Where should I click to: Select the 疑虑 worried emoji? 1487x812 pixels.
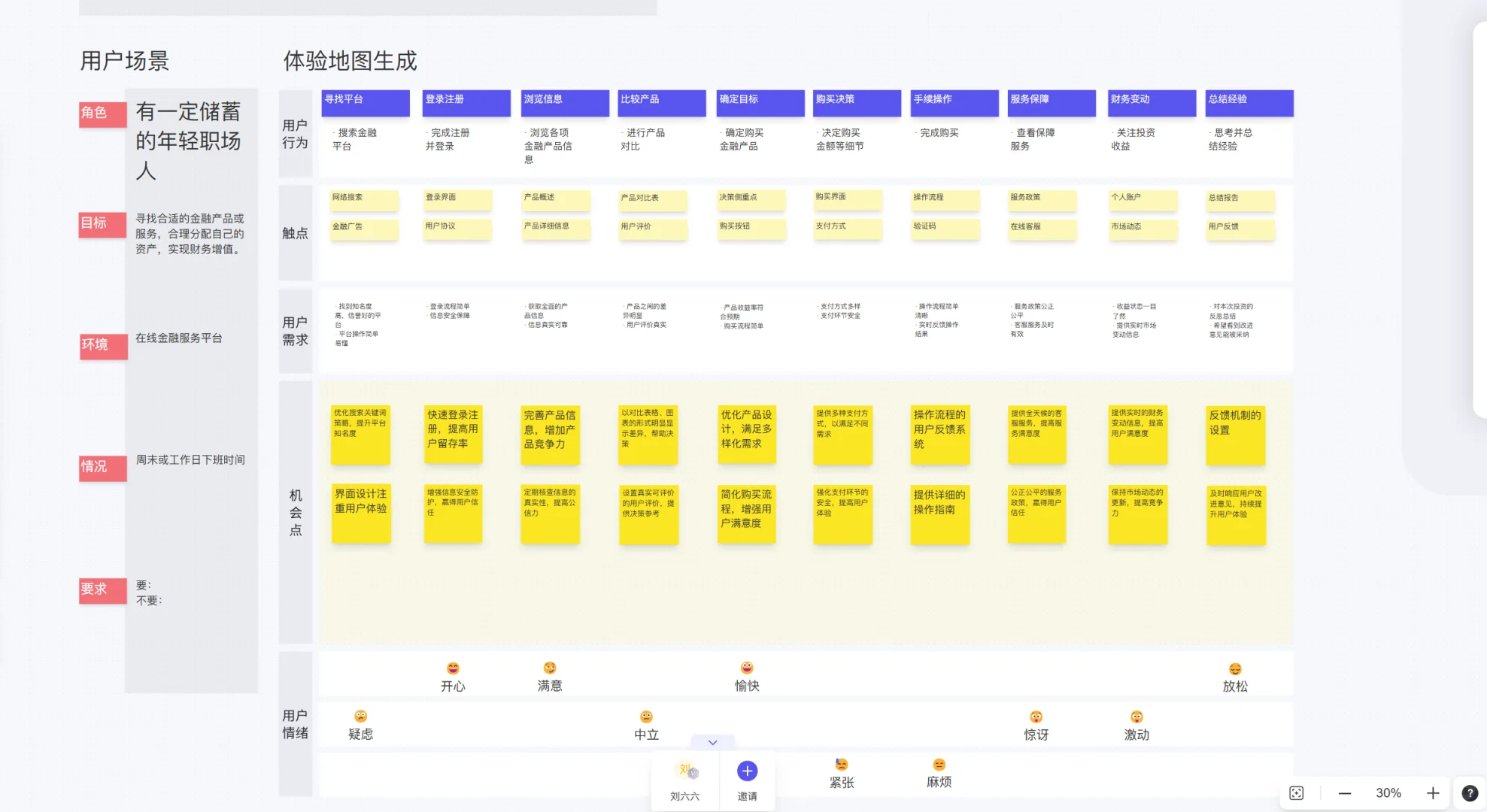[361, 717]
